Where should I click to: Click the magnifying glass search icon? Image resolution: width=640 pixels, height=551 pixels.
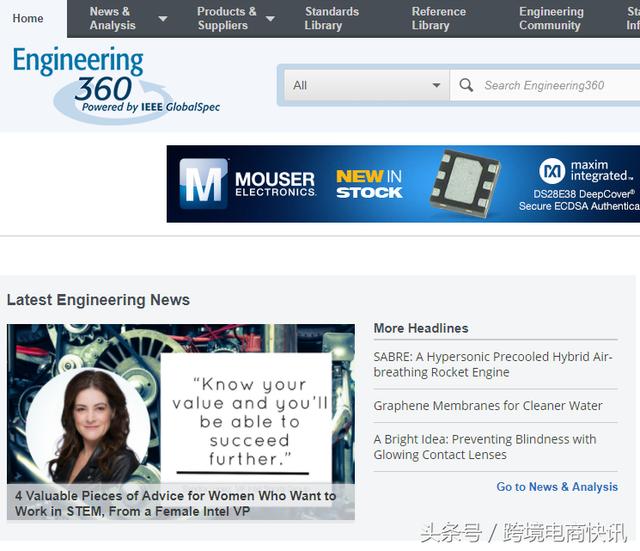466,86
